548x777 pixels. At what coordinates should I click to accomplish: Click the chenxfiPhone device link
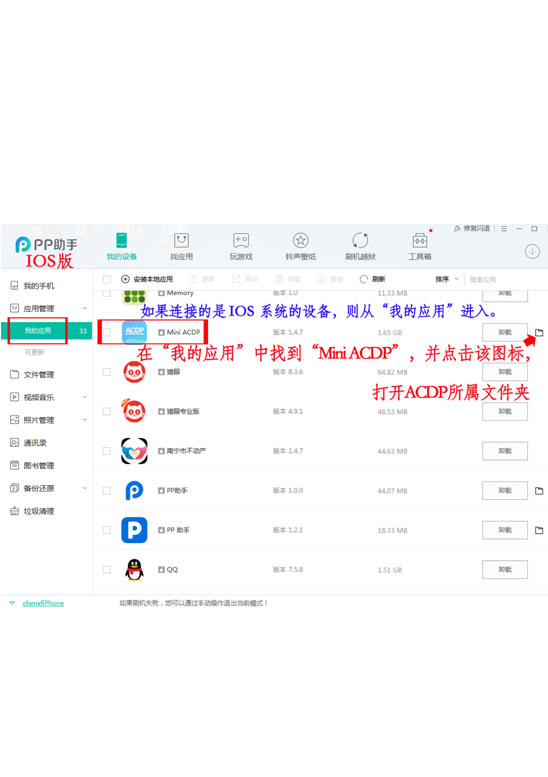pyautogui.click(x=43, y=603)
